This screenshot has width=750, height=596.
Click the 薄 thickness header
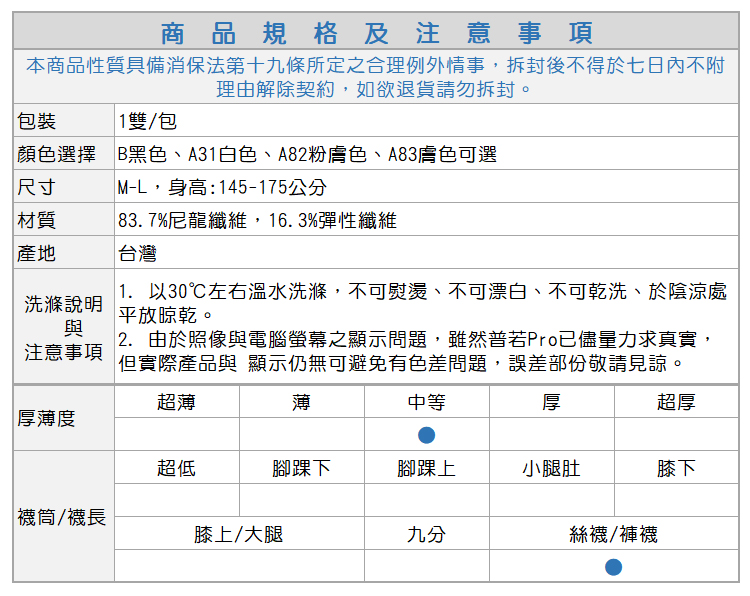pos(302,402)
